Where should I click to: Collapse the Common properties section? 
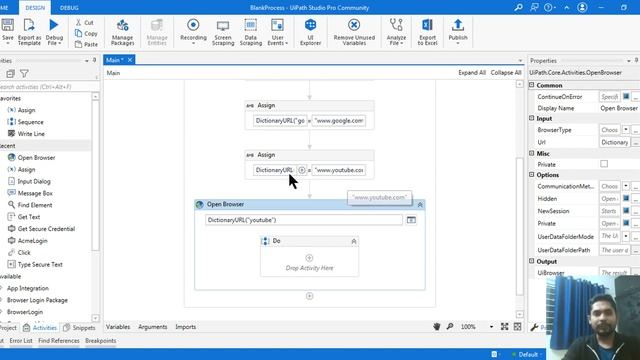click(x=532, y=85)
